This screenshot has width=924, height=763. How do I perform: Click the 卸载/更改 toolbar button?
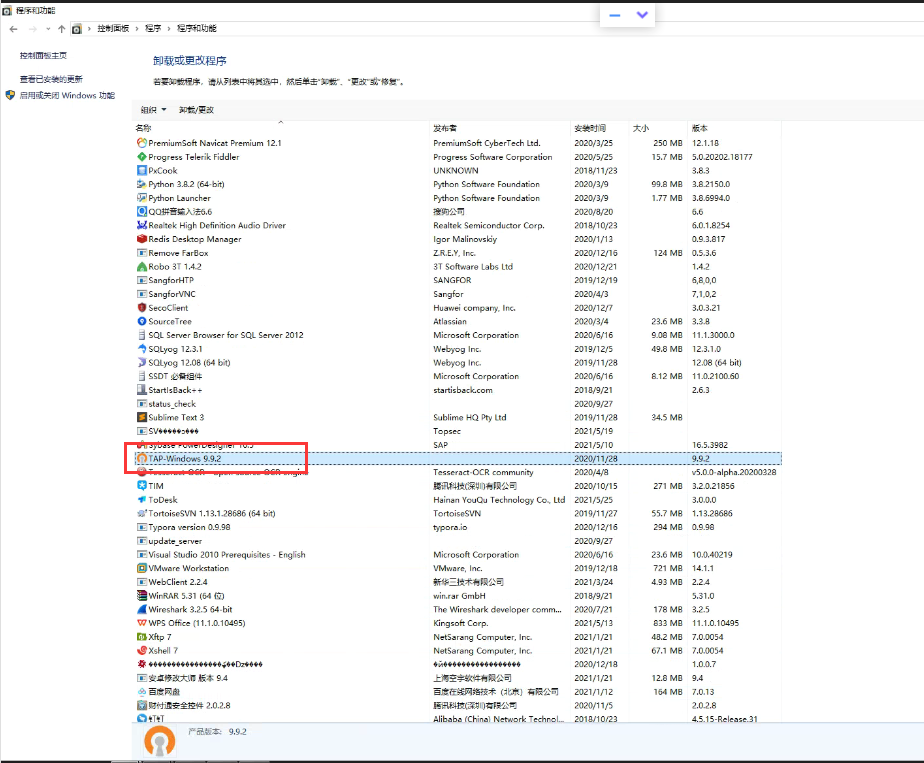196,110
